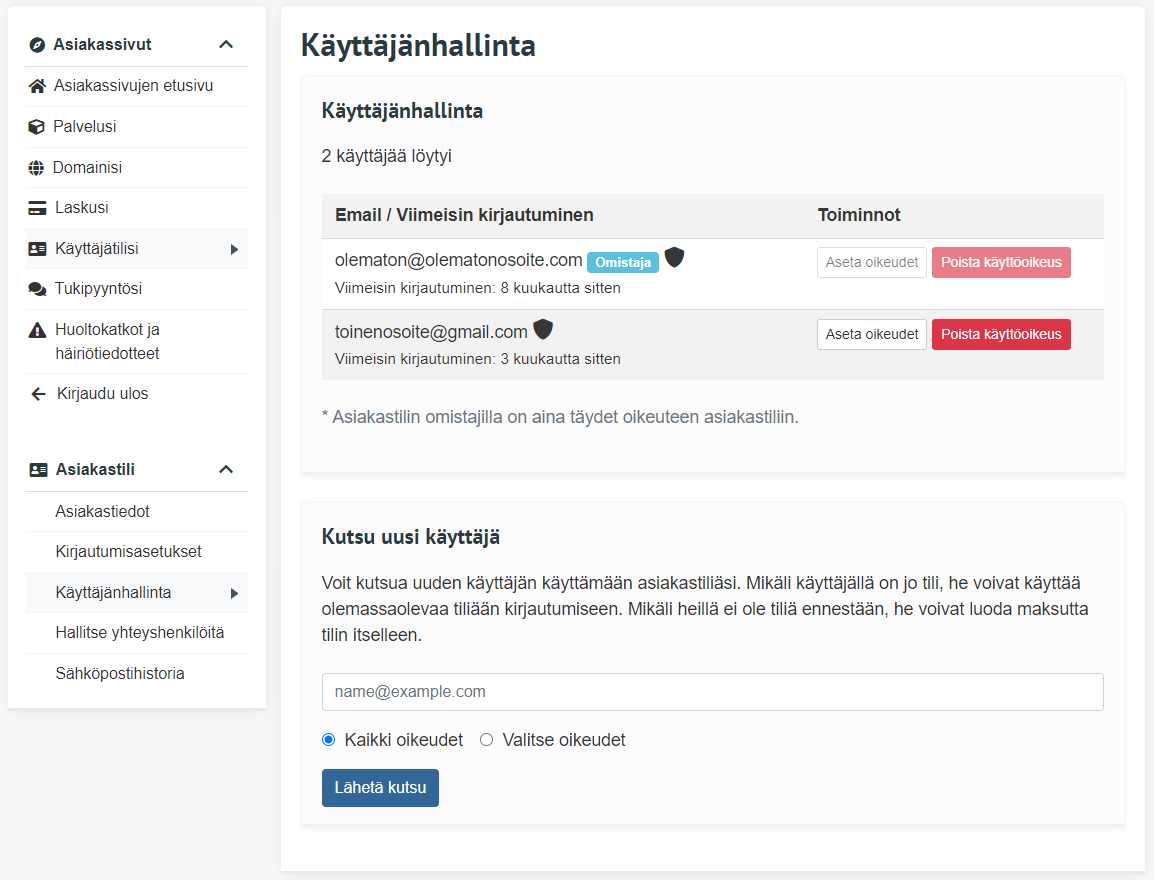Click the box icon next to Palvelusi

tap(37, 127)
